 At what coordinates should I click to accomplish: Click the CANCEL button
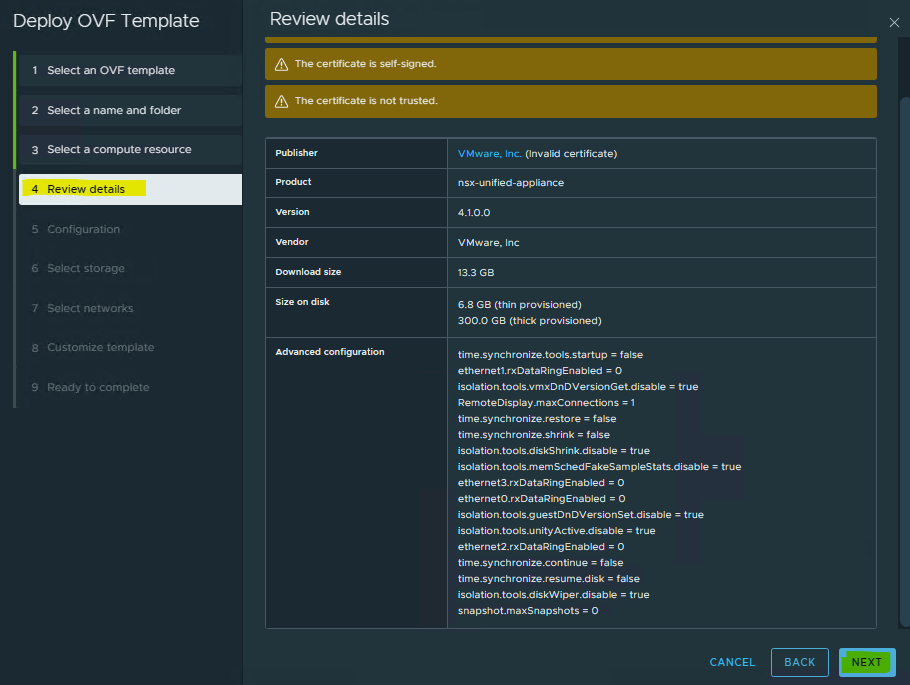click(732, 662)
